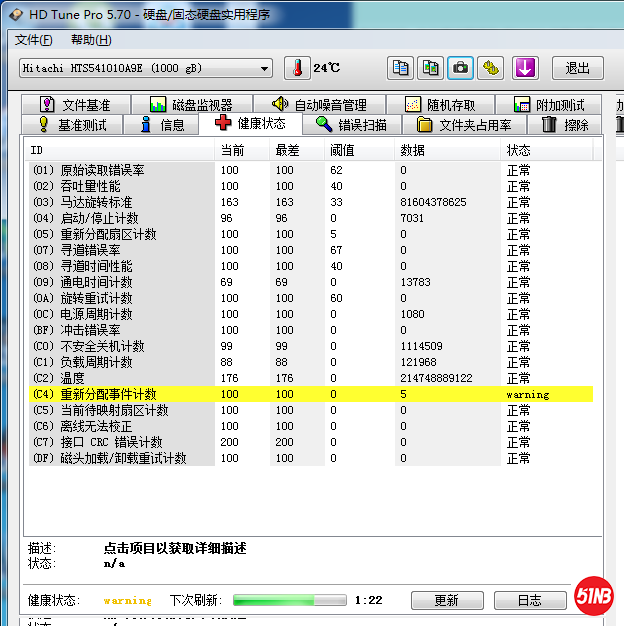Go to the 信息 tab
The width and height of the screenshot is (624, 626).
pyautogui.click(x=162, y=125)
